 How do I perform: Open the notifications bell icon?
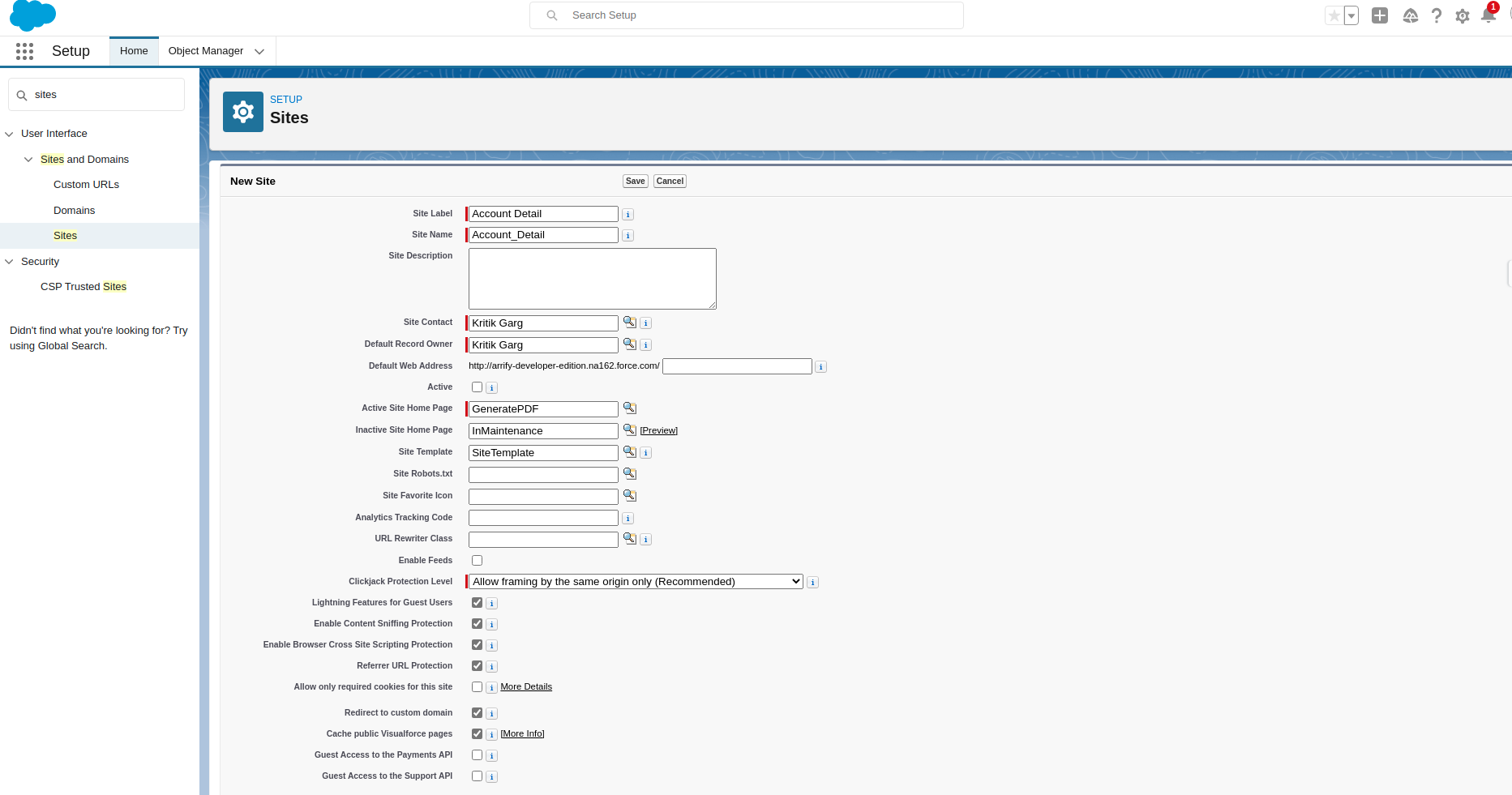tap(1488, 15)
